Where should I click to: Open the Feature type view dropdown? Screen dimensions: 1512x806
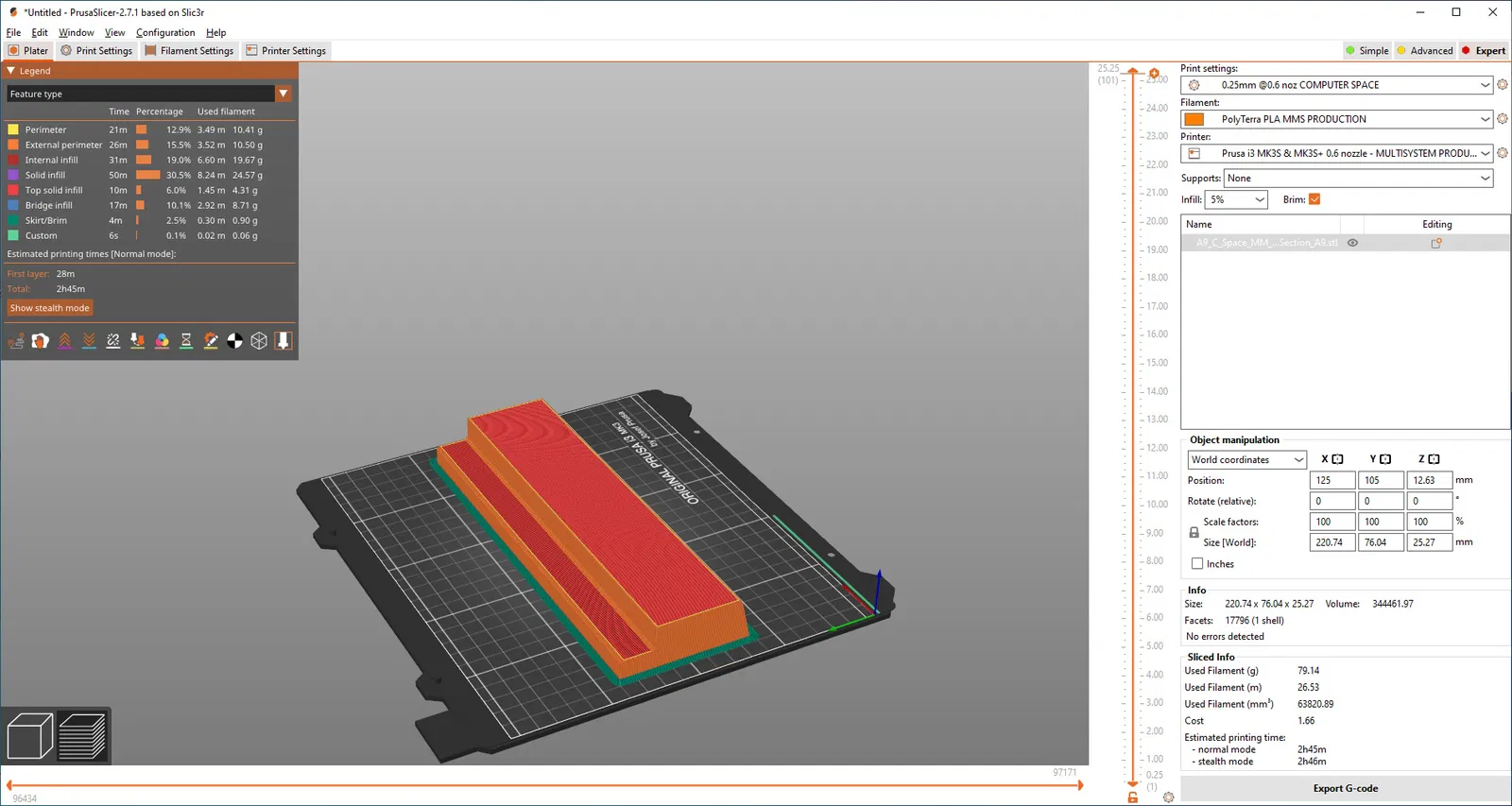(x=149, y=94)
